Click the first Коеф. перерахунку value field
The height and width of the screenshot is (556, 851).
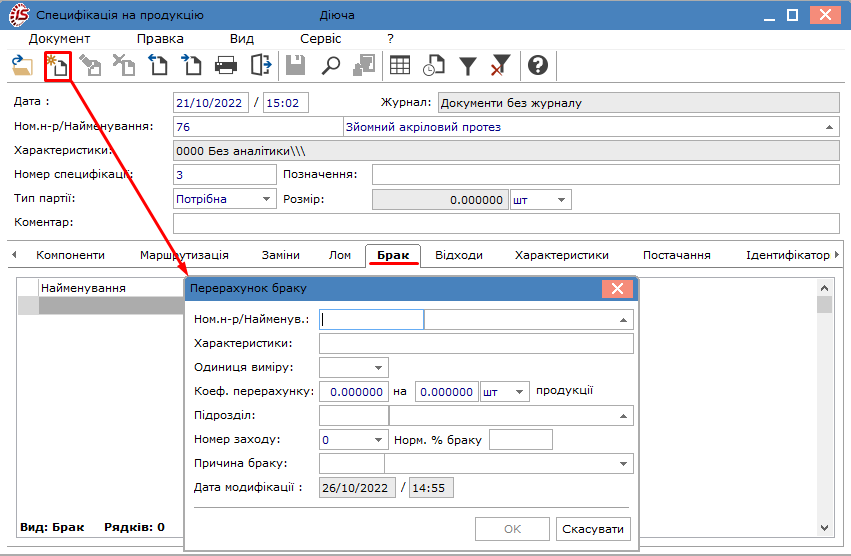coord(354,391)
